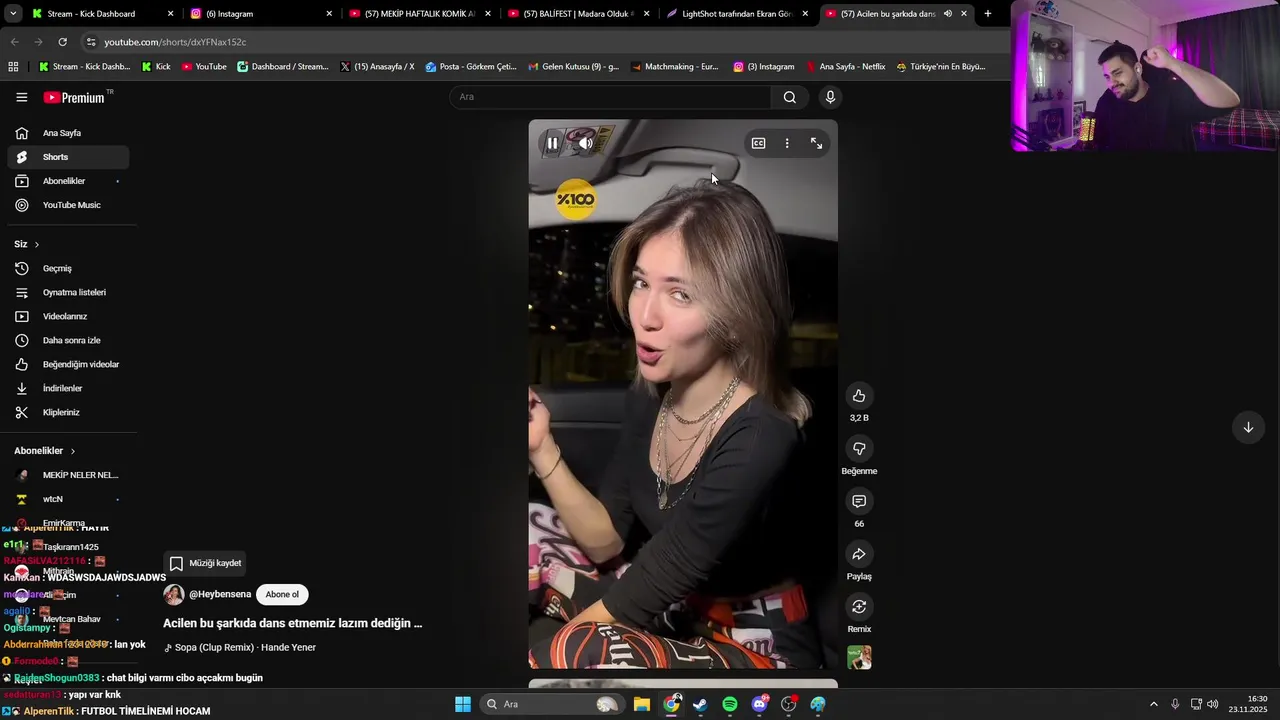Open the MEKİP NELER NEL... subscription channel
1280x720 pixels.
point(68,475)
